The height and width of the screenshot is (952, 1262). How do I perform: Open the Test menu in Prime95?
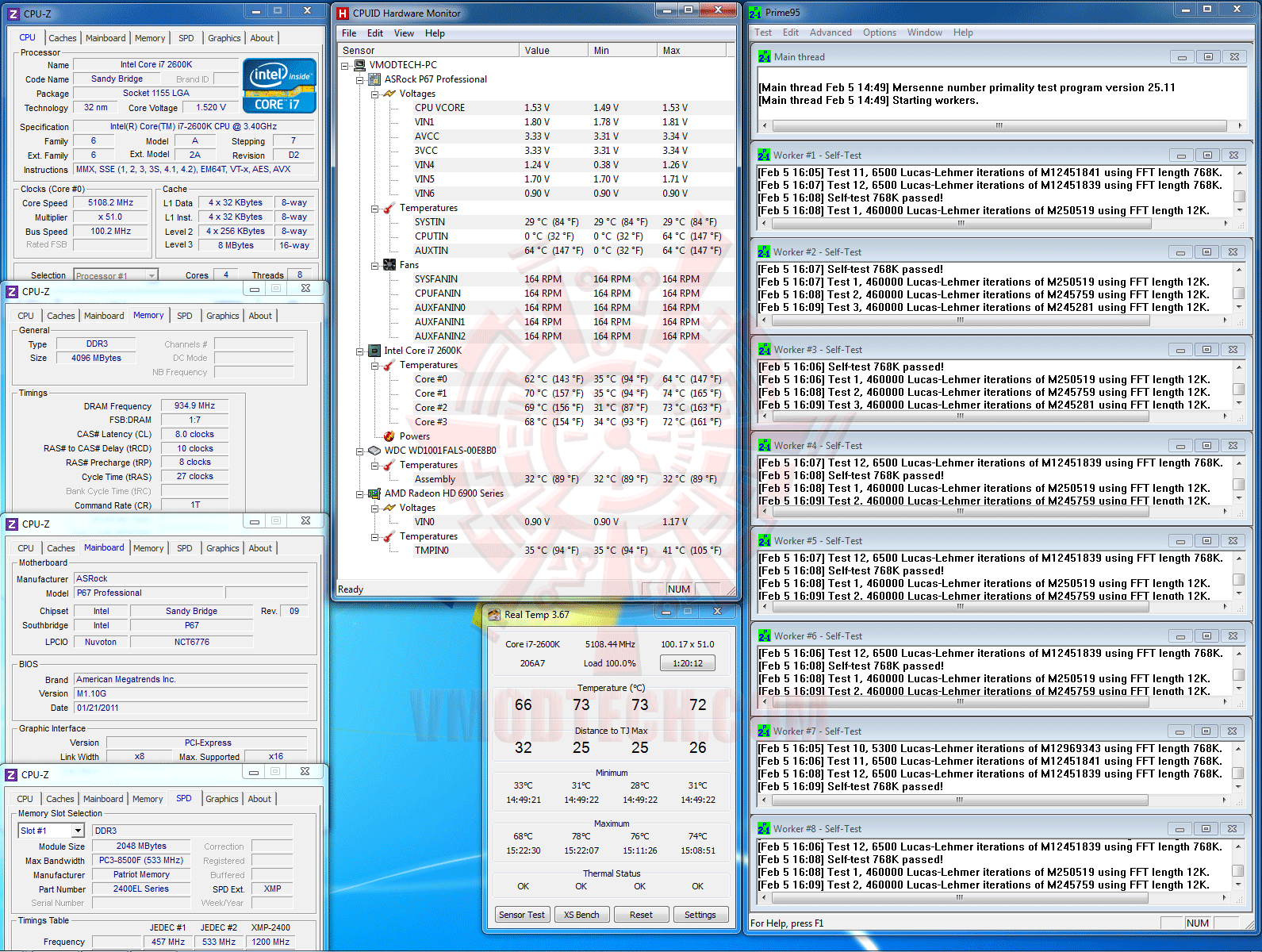coord(763,33)
